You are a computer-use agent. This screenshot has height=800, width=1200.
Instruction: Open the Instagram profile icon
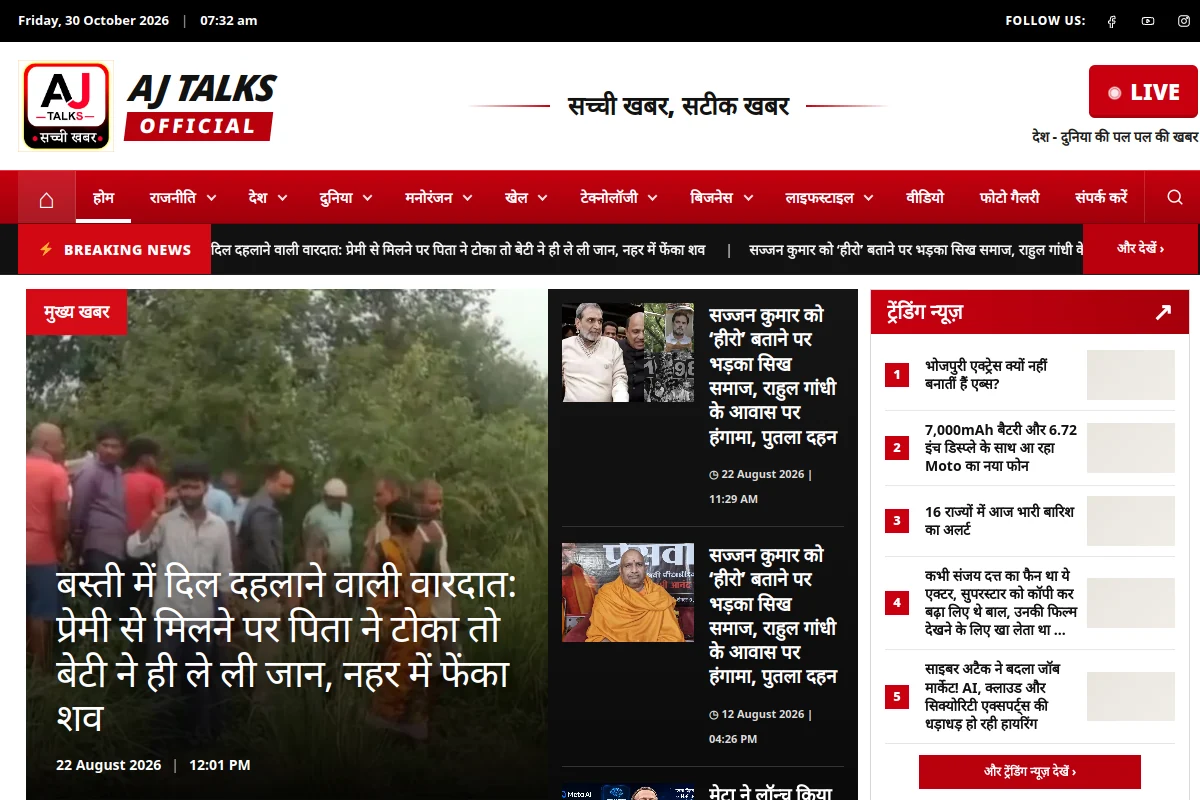(1184, 21)
